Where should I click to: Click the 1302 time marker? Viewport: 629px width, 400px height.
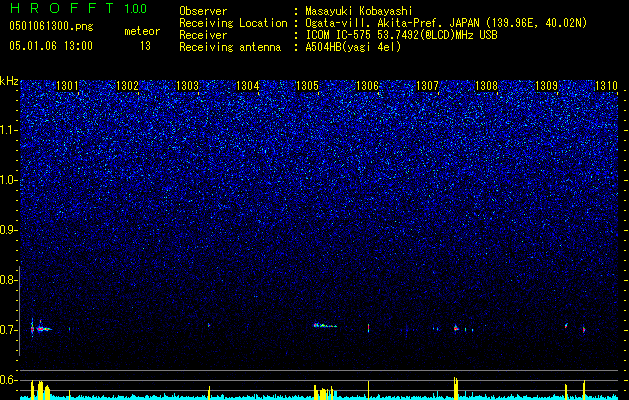(x=127, y=86)
